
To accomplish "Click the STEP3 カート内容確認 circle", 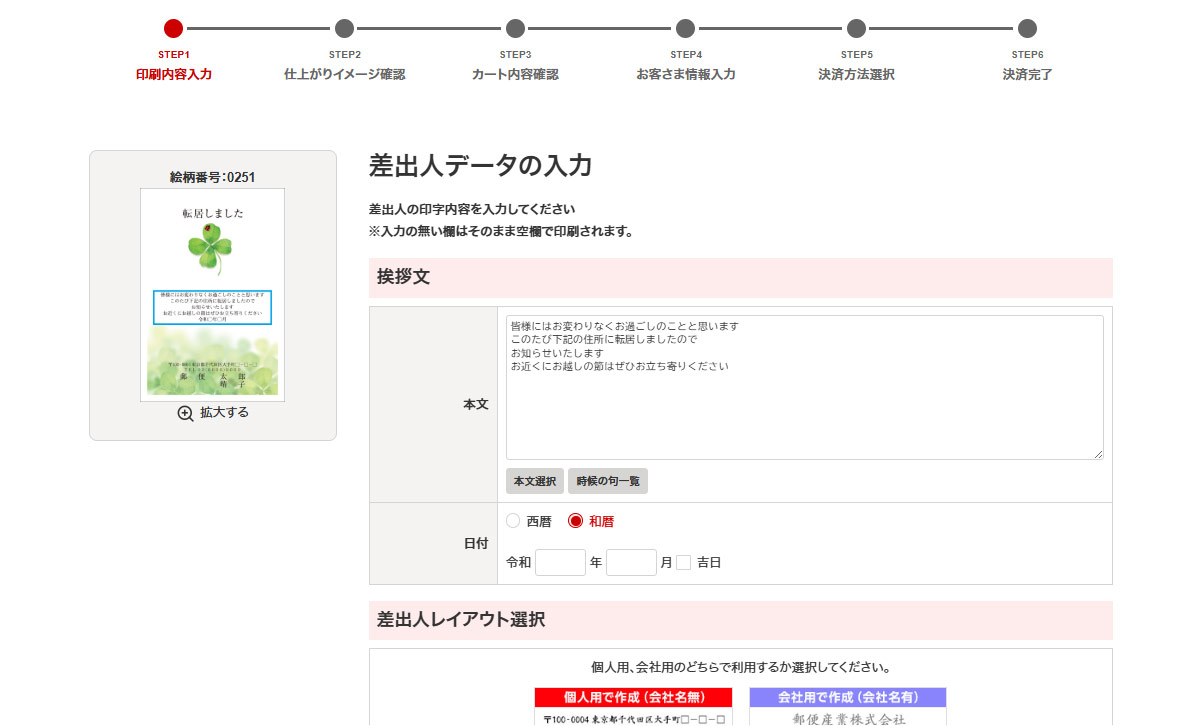I will pyautogui.click(x=515, y=29).
